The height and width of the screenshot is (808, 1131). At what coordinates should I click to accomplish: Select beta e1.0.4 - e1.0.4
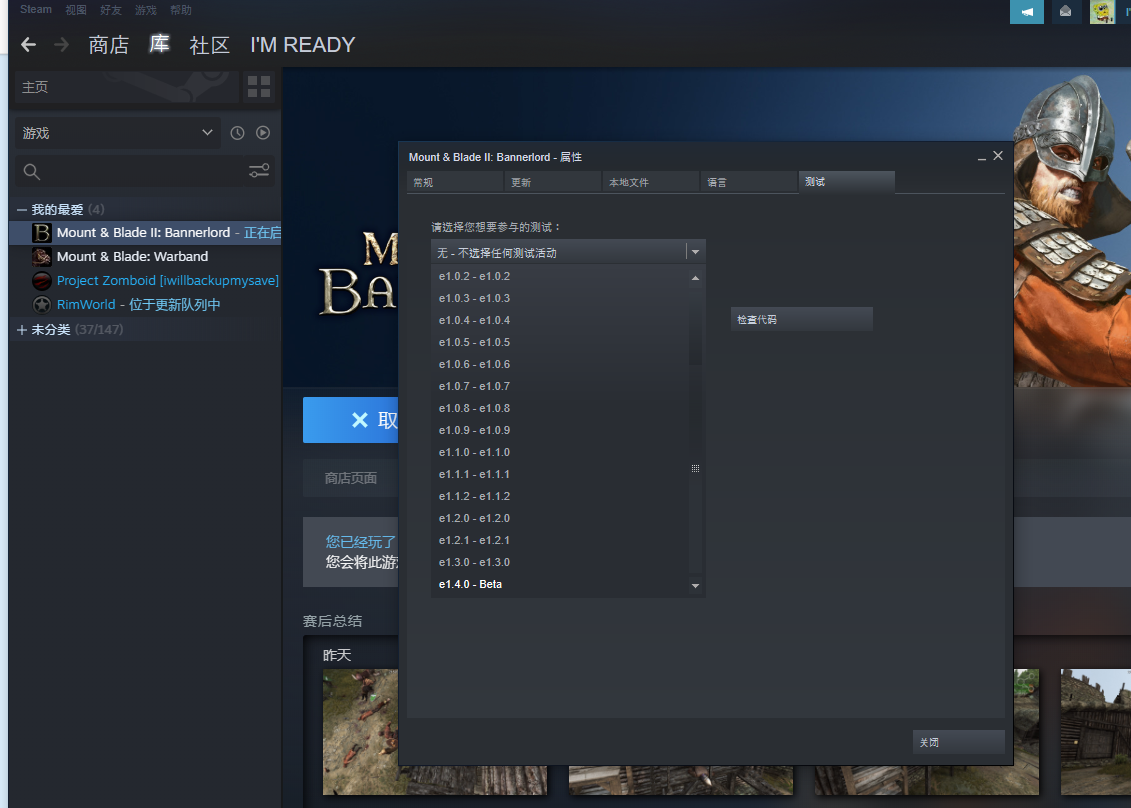point(560,320)
